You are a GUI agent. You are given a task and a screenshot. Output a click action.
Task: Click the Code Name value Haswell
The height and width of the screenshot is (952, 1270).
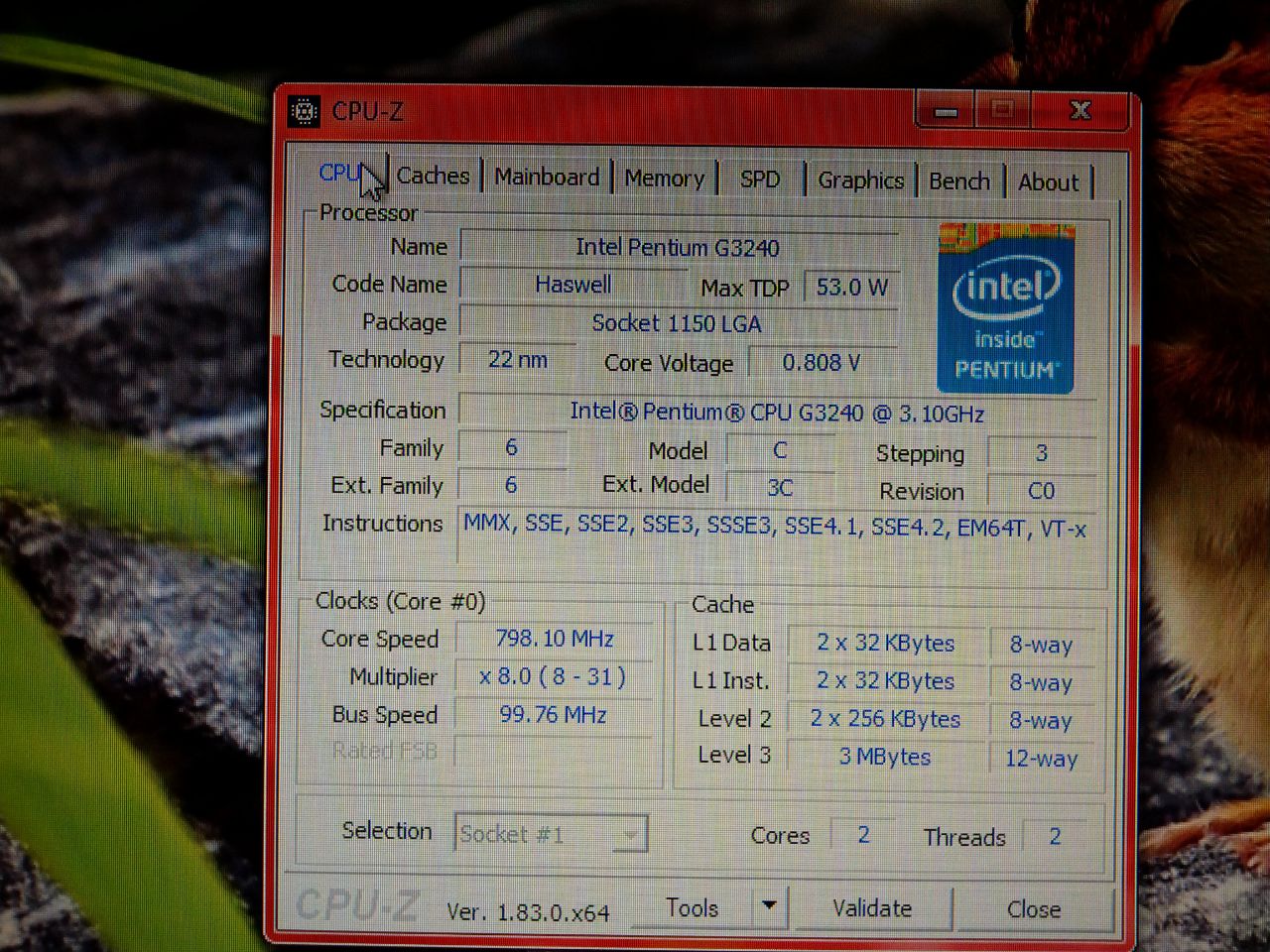point(573,285)
